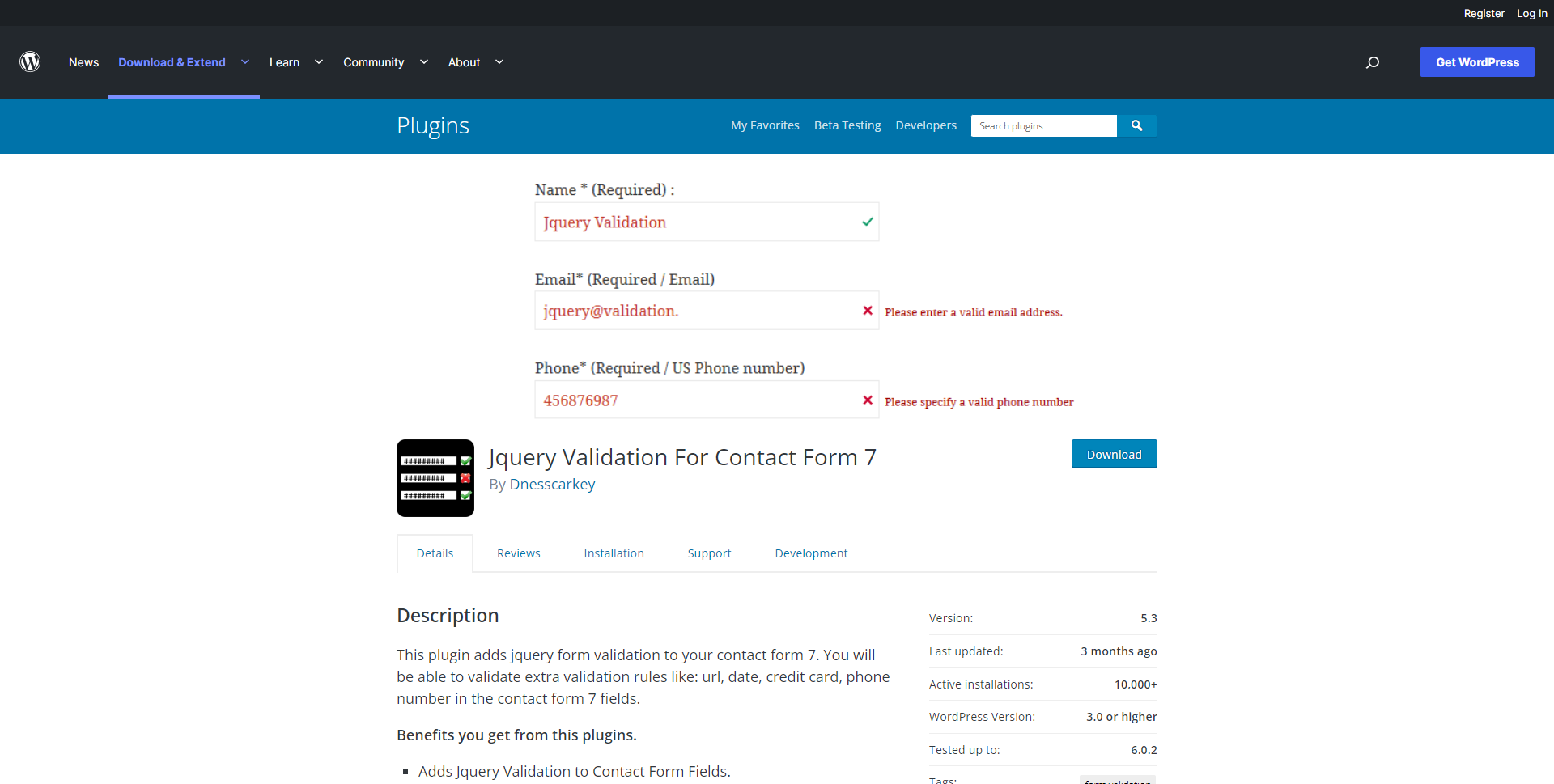Open My Favorites link
Screen dimensions: 1554x784
[x=765, y=125]
